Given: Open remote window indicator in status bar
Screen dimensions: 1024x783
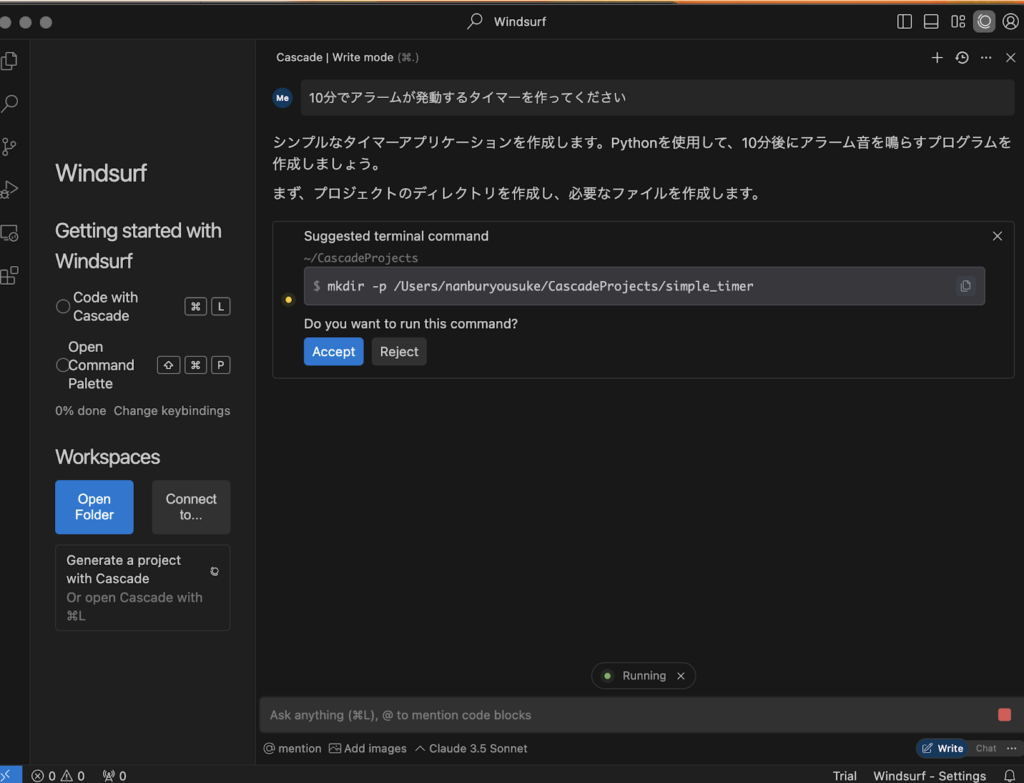Looking at the screenshot, I should [x=9, y=775].
